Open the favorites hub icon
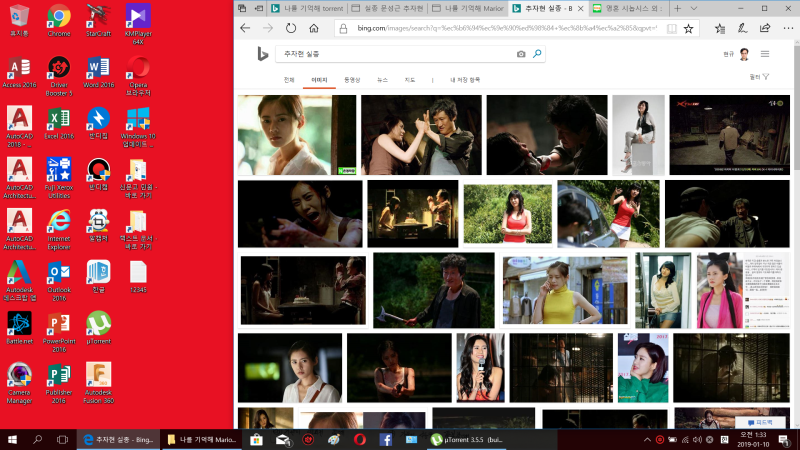The width and height of the screenshot is (800, 450). pyautogui.click(x=720, y=29)
